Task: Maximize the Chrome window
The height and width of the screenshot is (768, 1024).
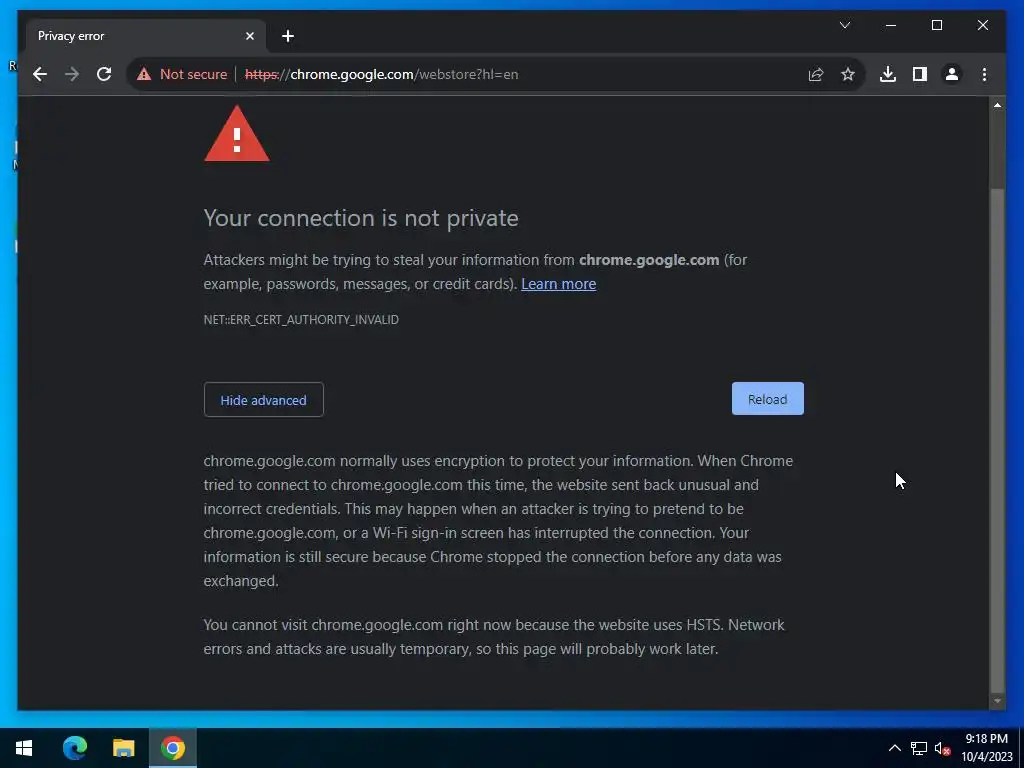Action: (936, 25)
